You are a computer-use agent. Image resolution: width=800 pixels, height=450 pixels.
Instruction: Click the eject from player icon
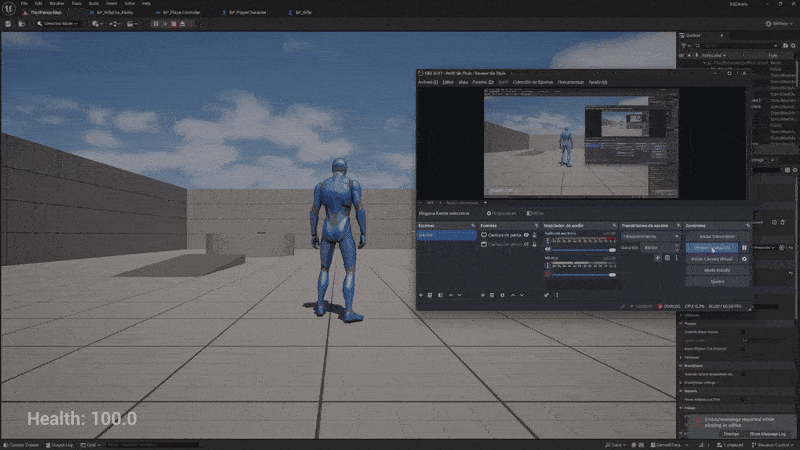point(183,23)
